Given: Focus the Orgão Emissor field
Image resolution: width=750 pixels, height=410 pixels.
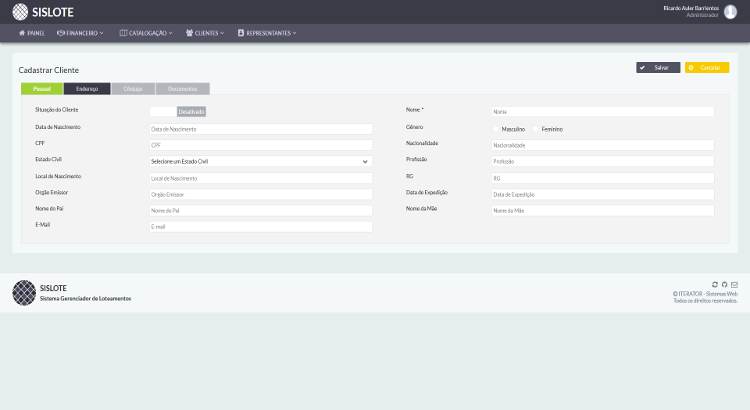Looking at the screenshot, I should click(x=261, y=194).
